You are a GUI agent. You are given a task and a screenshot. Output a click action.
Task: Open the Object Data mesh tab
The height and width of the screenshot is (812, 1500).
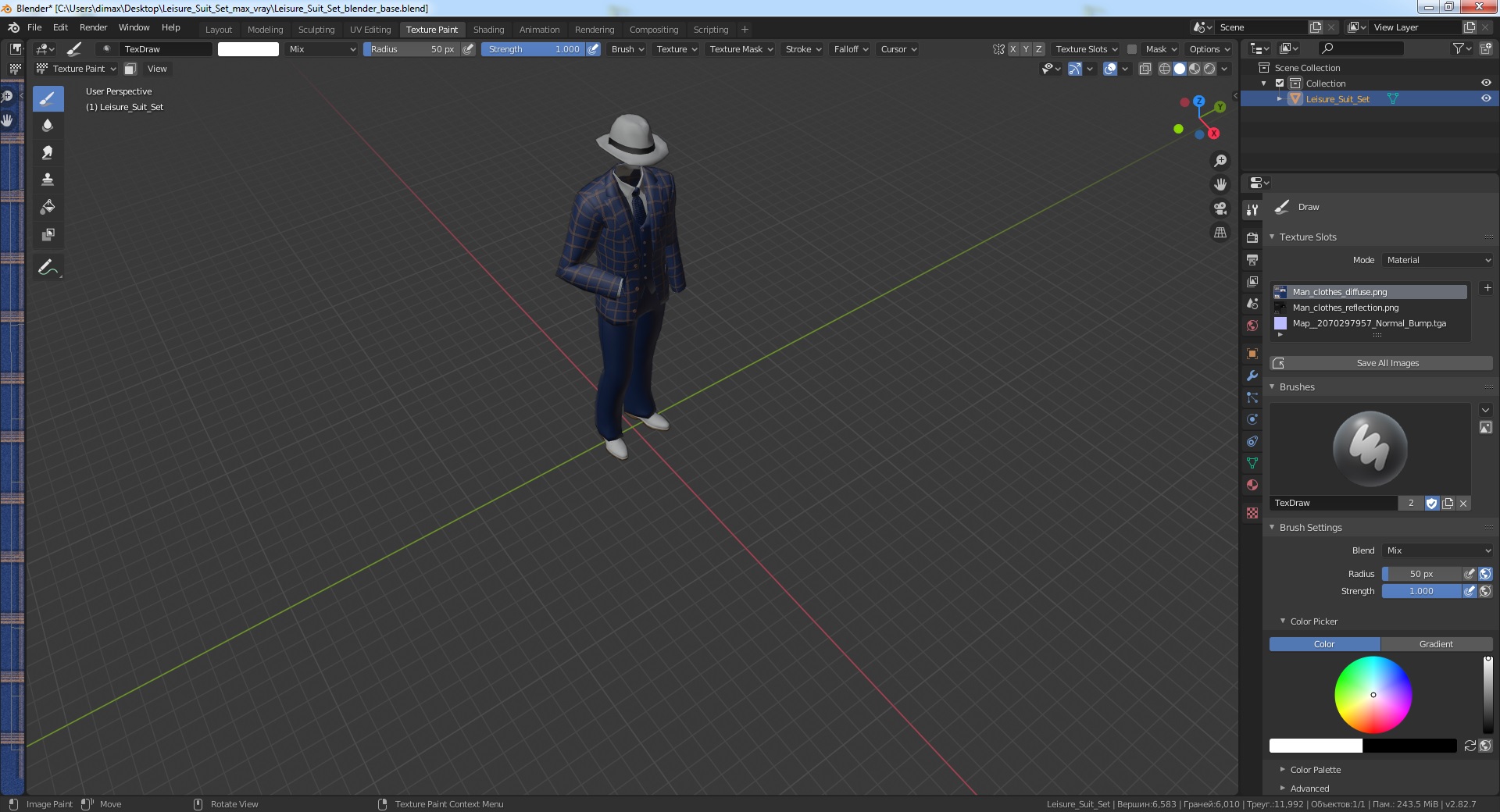point(1252,463)
